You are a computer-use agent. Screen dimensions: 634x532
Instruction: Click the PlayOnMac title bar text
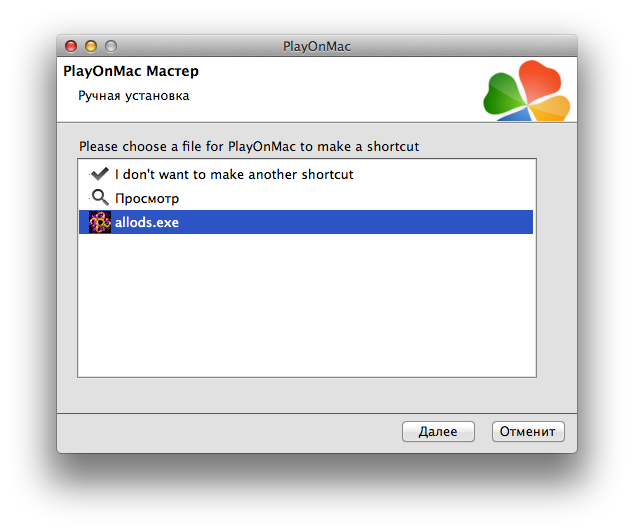[x=317, y=46]
